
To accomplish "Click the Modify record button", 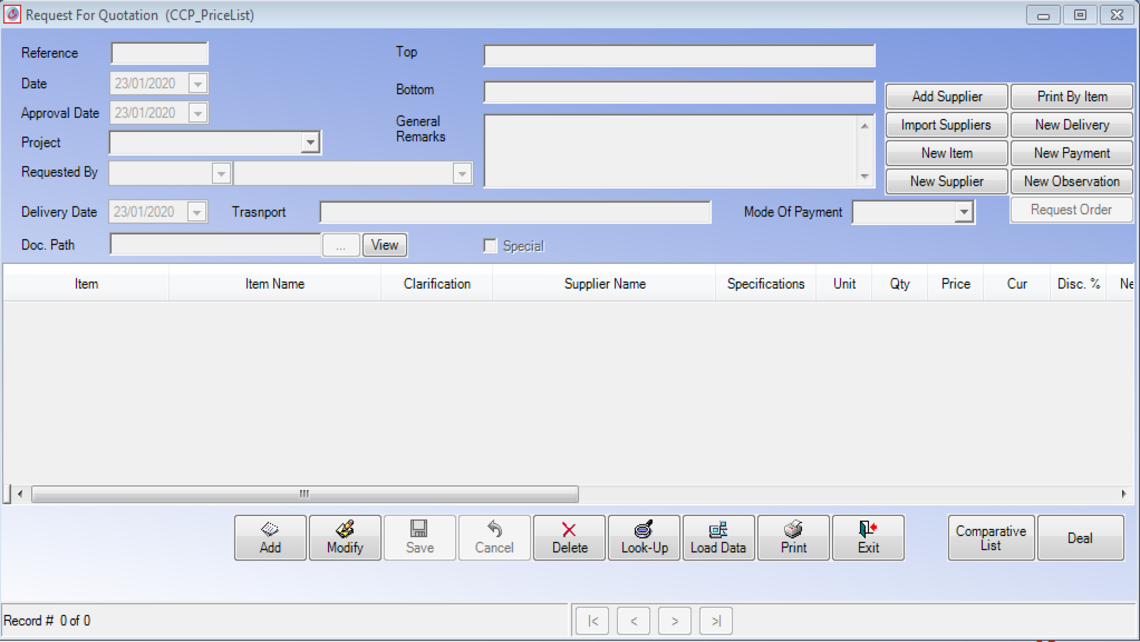I will point(345,538).
